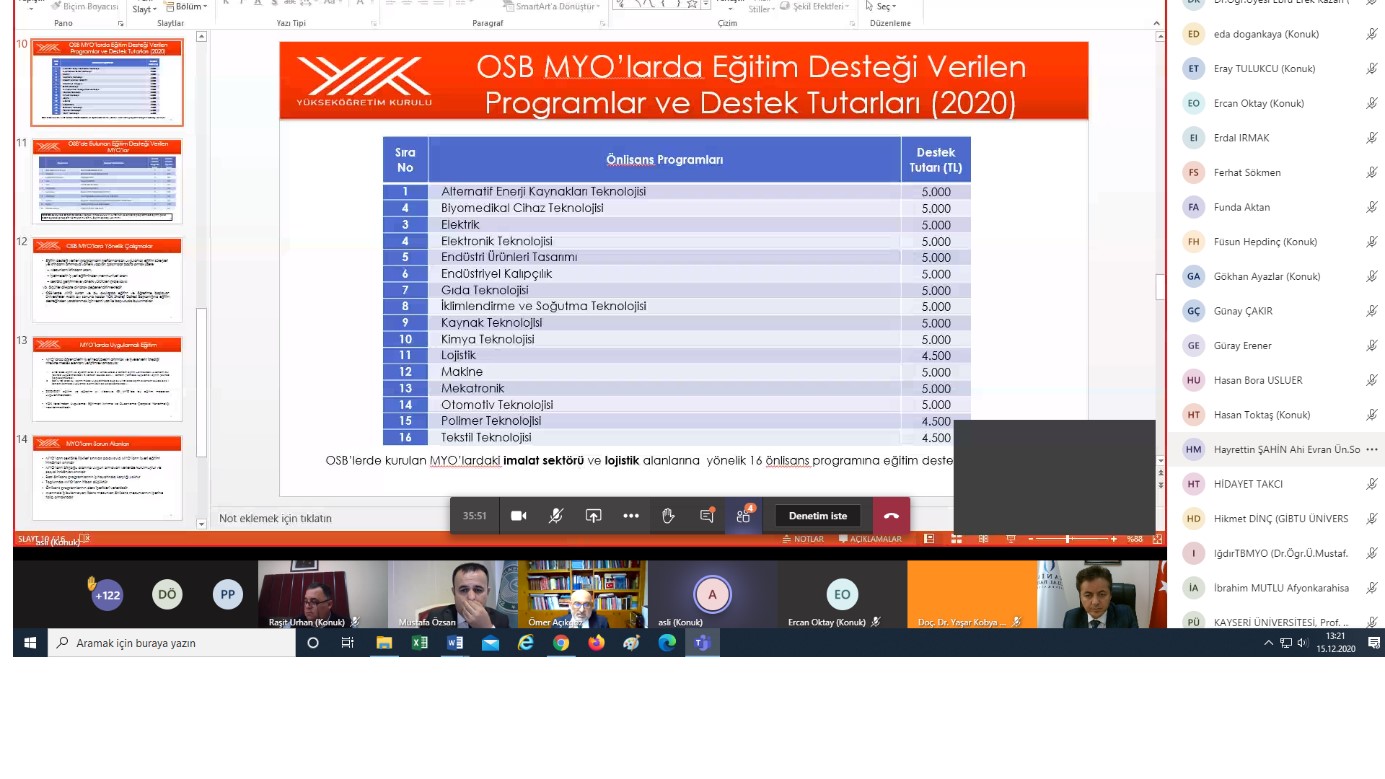
Task: Click the +122 participants overflow badge
Action: point(107,595)
